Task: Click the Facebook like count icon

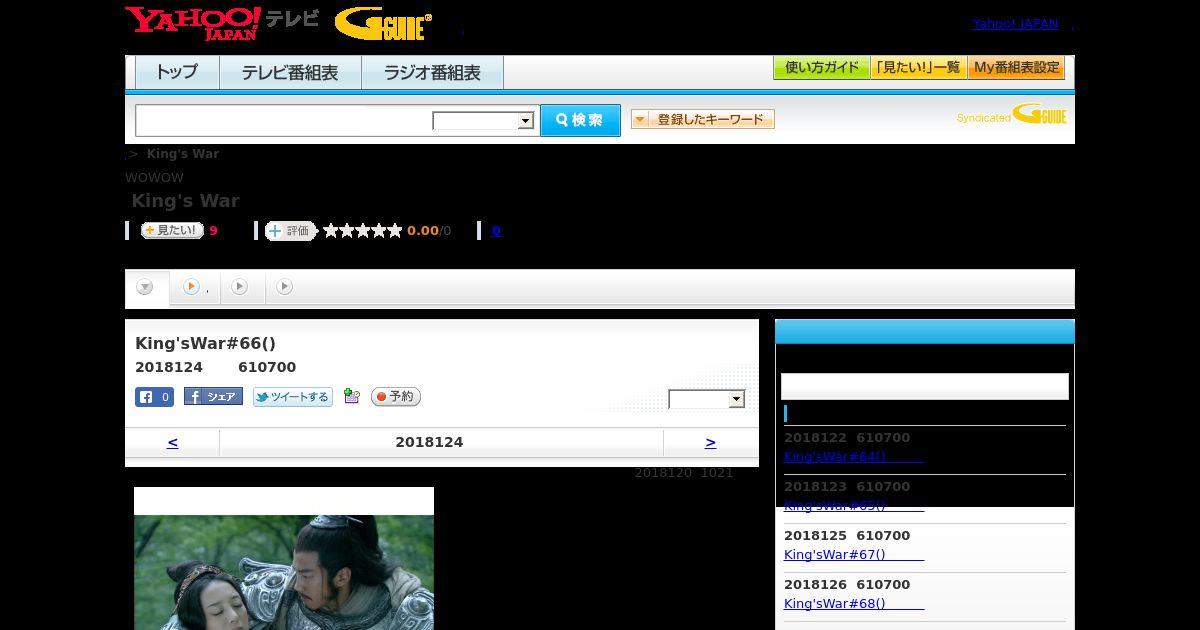Action: (x=154, y=397)
